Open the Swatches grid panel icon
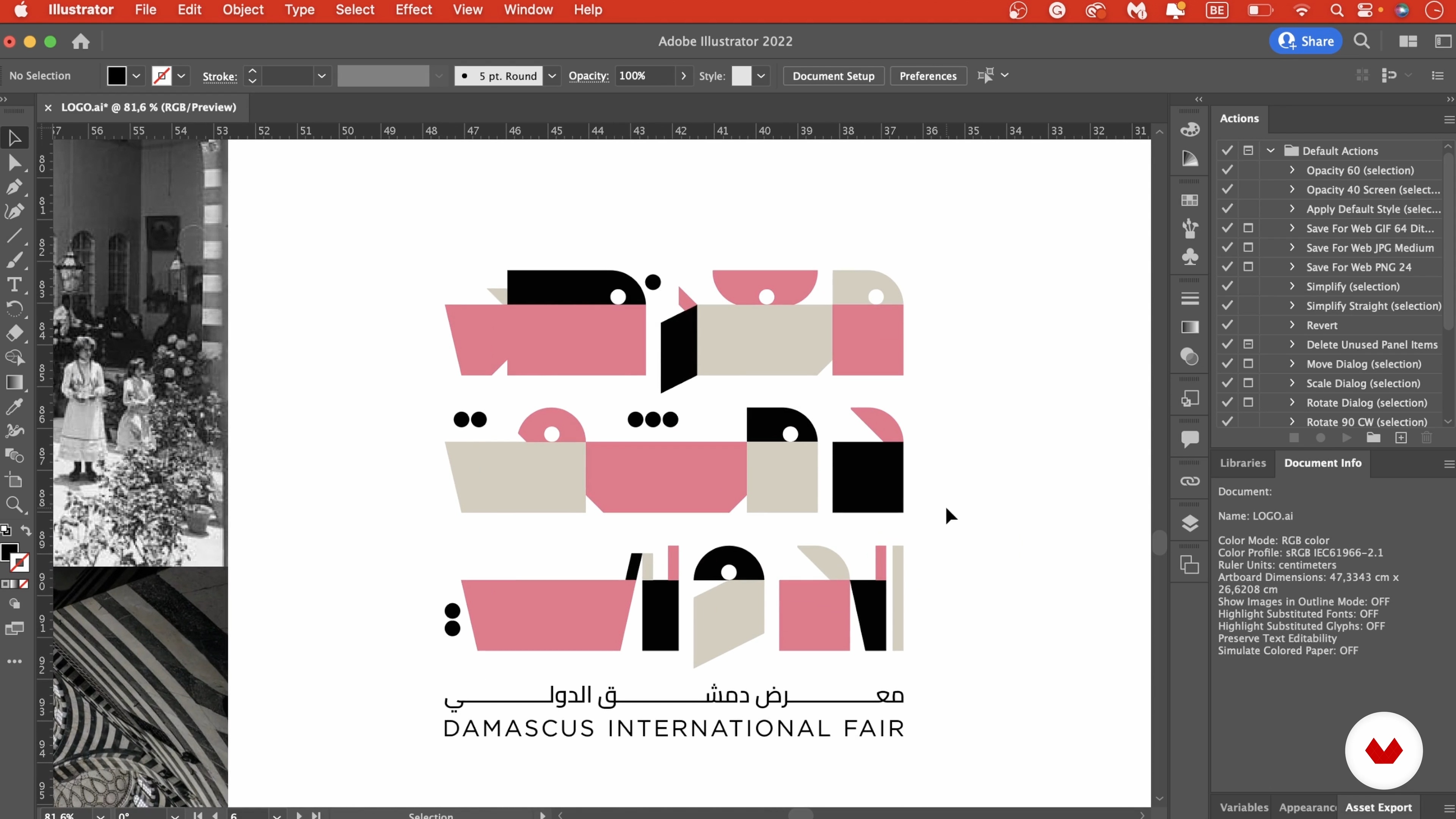This screenshot has height=819, width=1456. [1190, 200]
